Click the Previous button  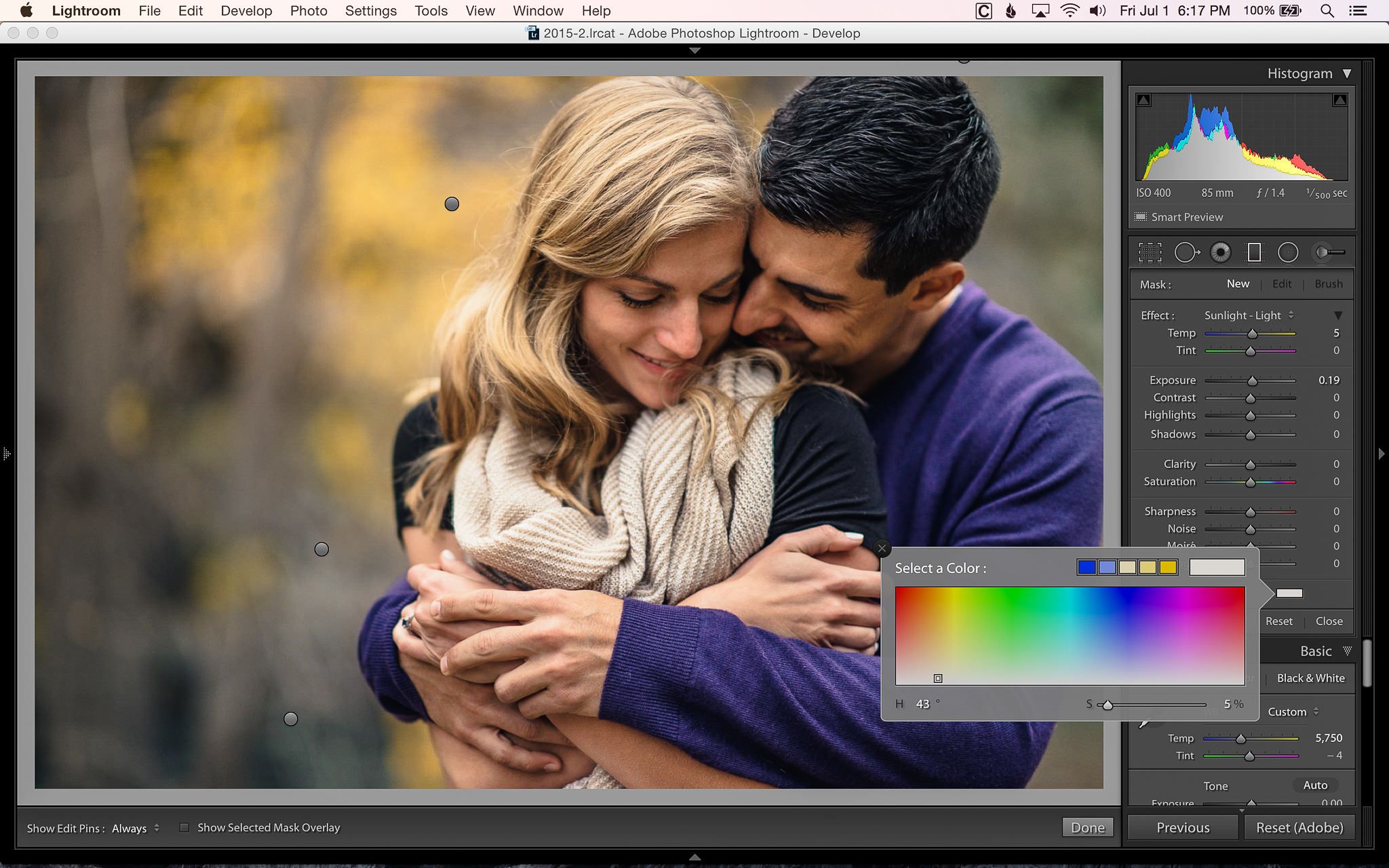pos(1183,827)
